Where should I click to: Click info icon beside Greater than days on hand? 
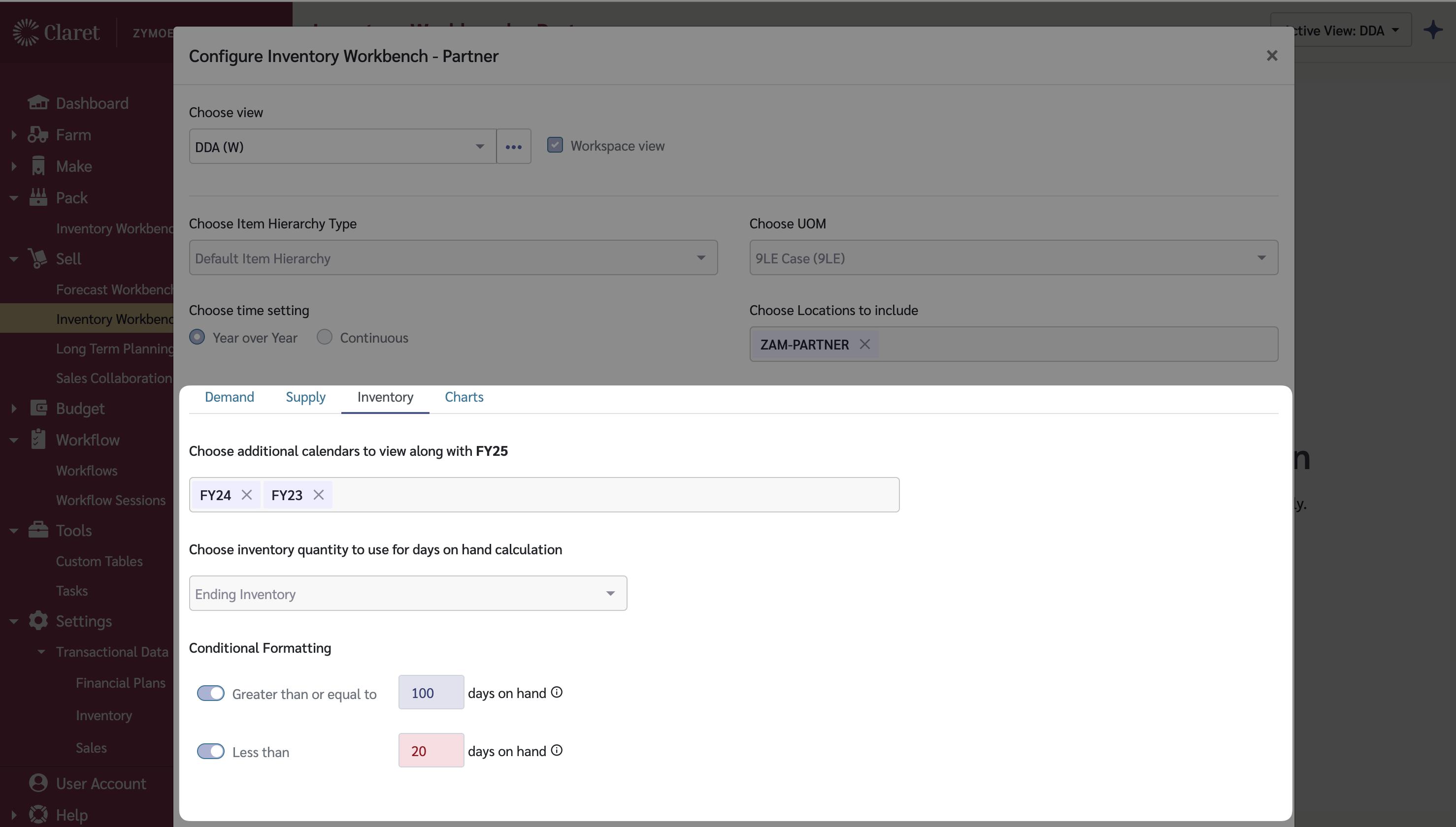[x=557, y=693]
